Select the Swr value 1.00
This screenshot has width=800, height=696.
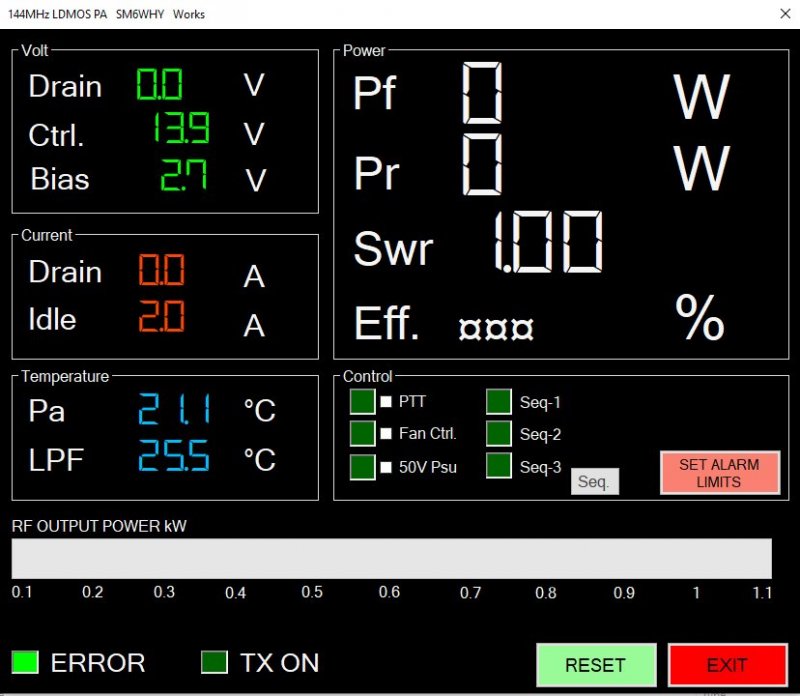click(548, 241)
